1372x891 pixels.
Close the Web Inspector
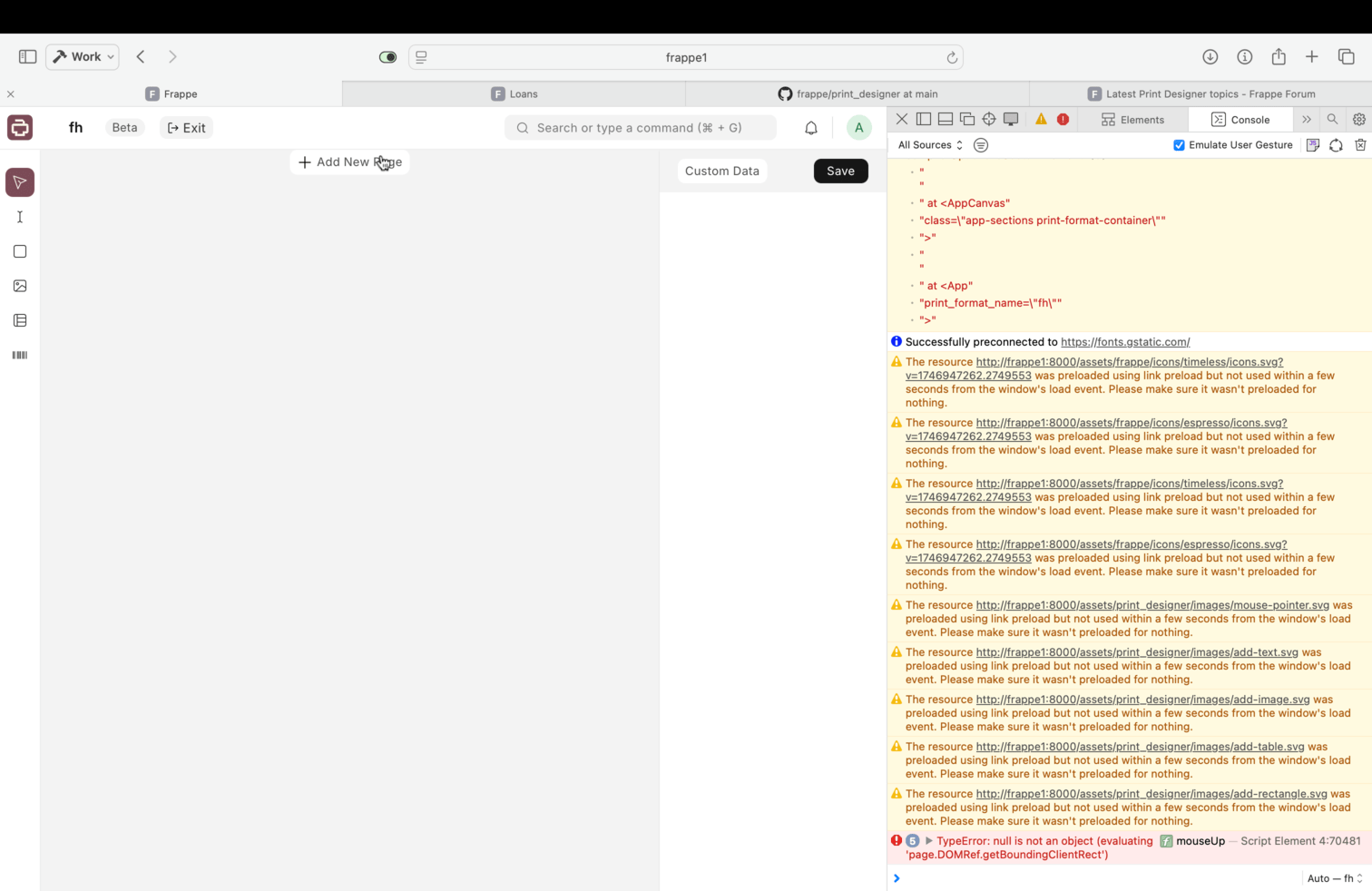(x=901, y=119)
